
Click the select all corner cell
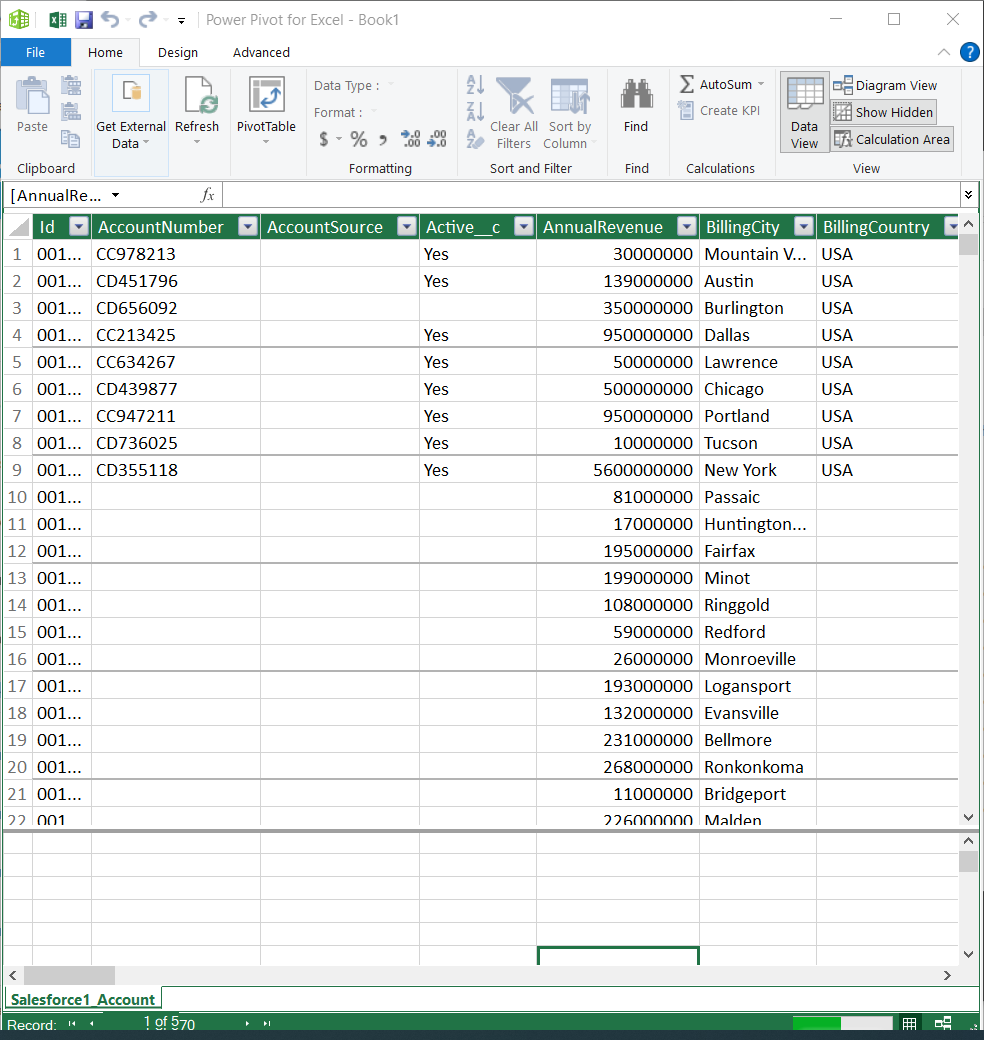click(17, 227)
